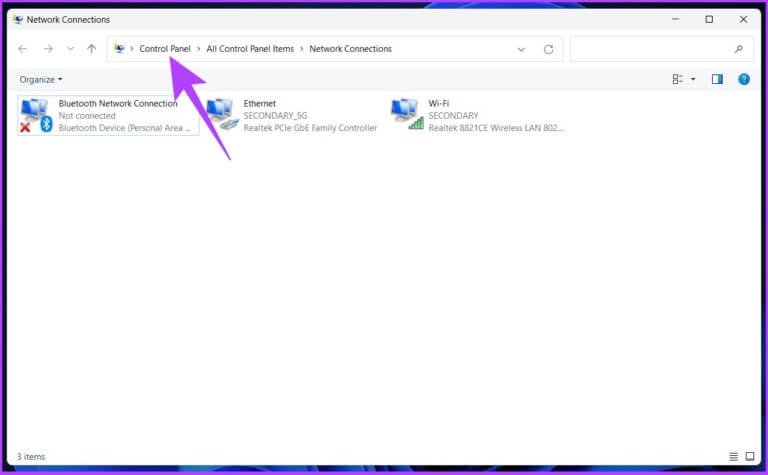This screenshot has width=768, height=475.
Task: Open All Control Panel Items breadcrumb
Action: pyautogui.click(x=250, y=48)
